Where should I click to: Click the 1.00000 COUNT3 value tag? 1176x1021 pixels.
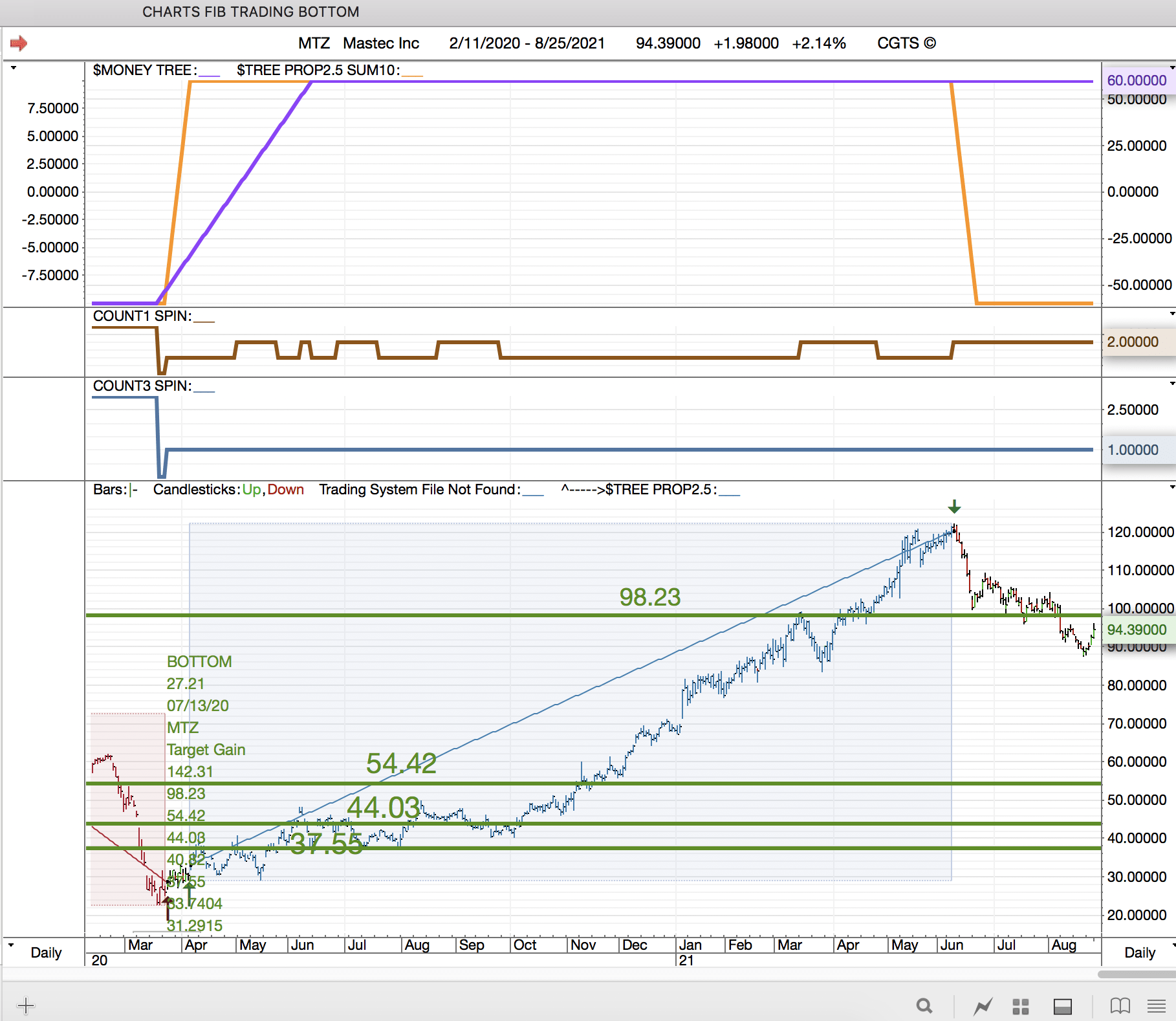pos(1138,450)
